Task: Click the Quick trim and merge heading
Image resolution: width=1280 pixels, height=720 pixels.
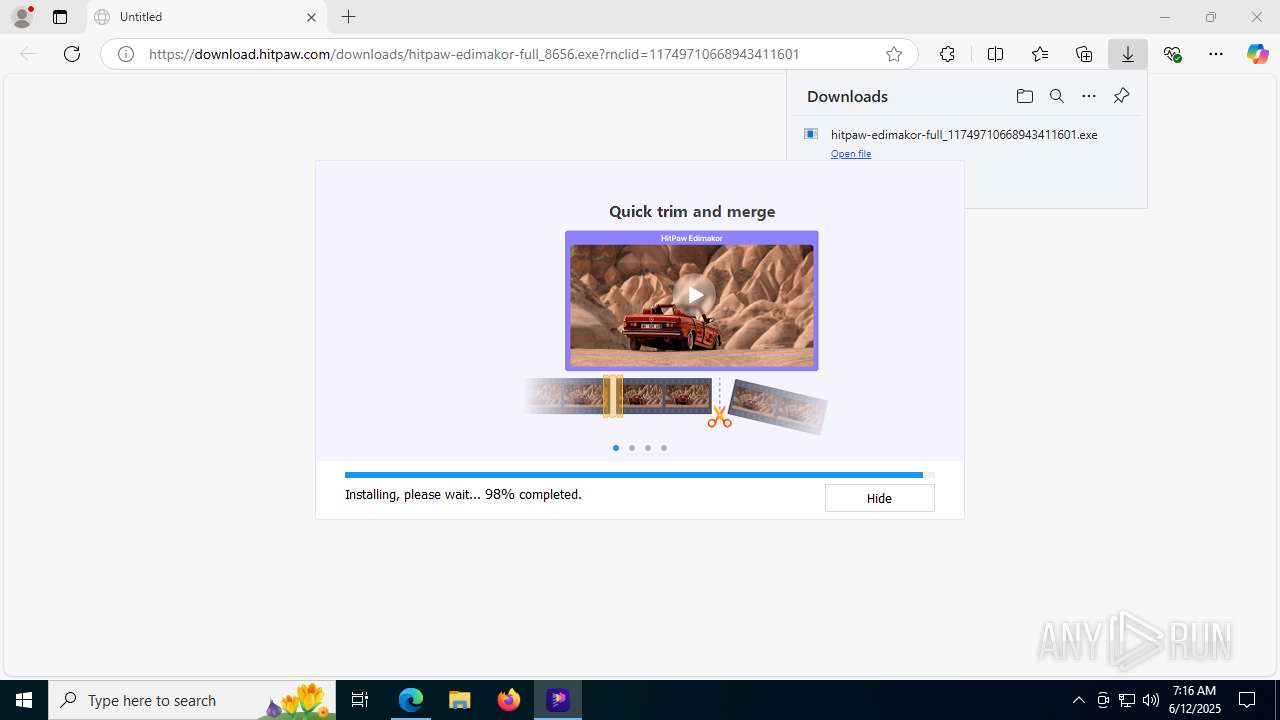Action: (692, 212)
